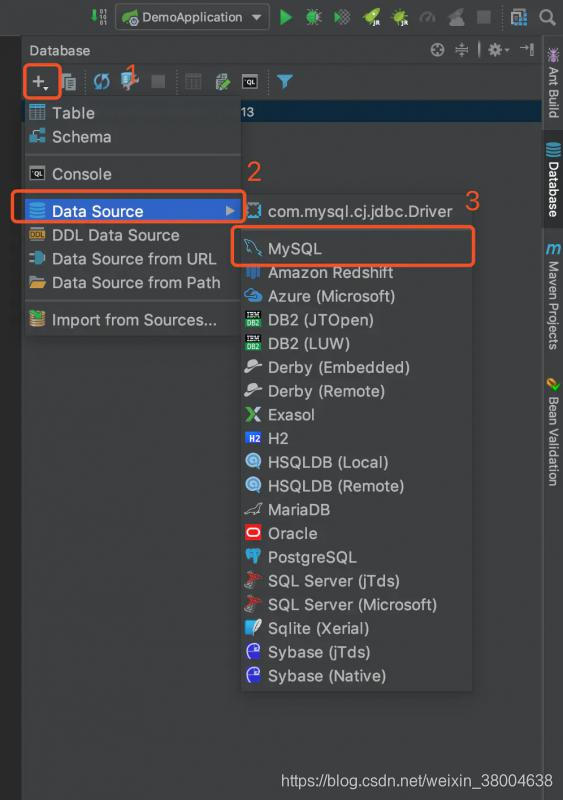
Task: Open the search magnifier icon at top right
Action: pos(547,17)
